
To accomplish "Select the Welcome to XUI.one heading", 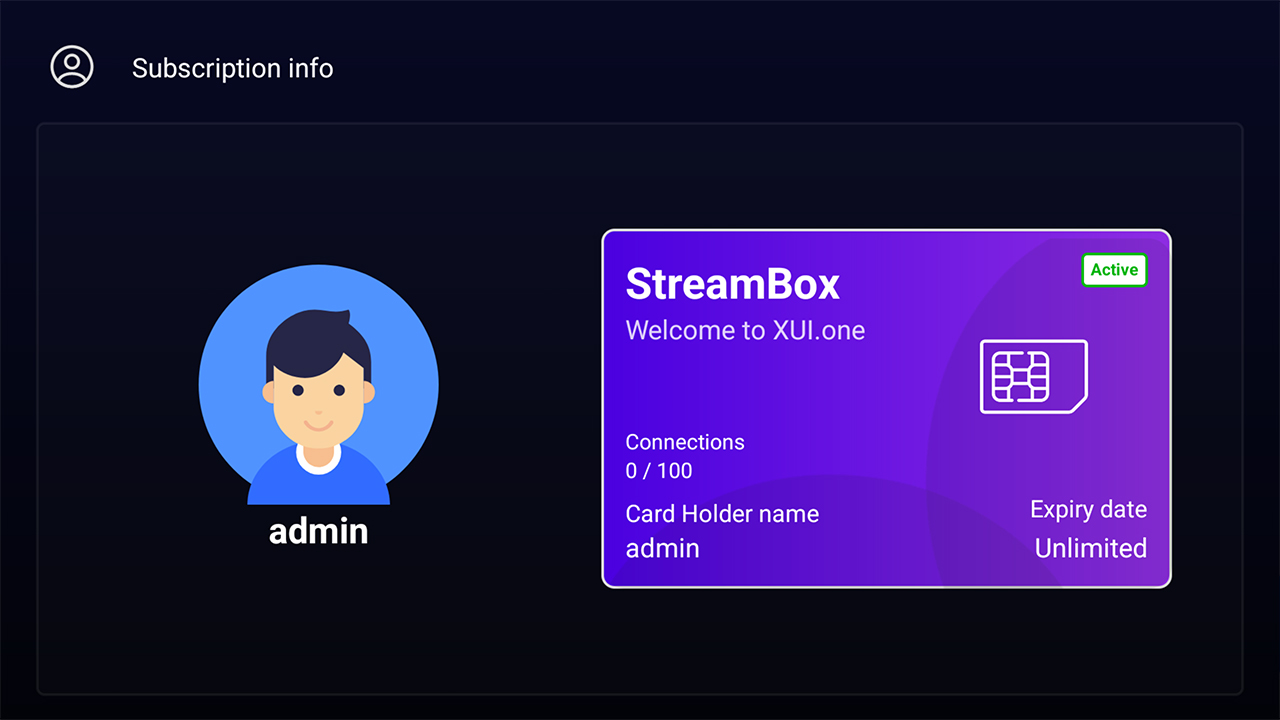I will tap(744, 330).
